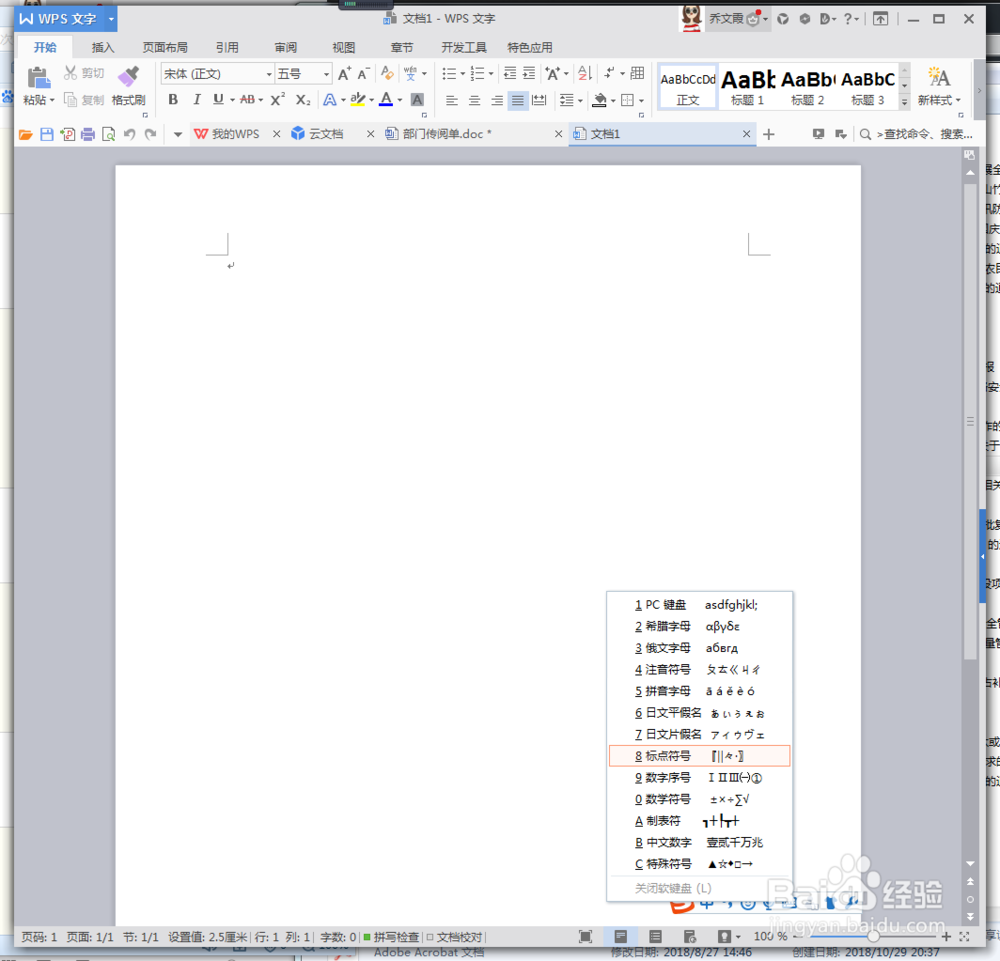Image resolution: width=1000 pixels, height=961 pixels.
Task: Click the Paste icon
Action: click(38, 78)
